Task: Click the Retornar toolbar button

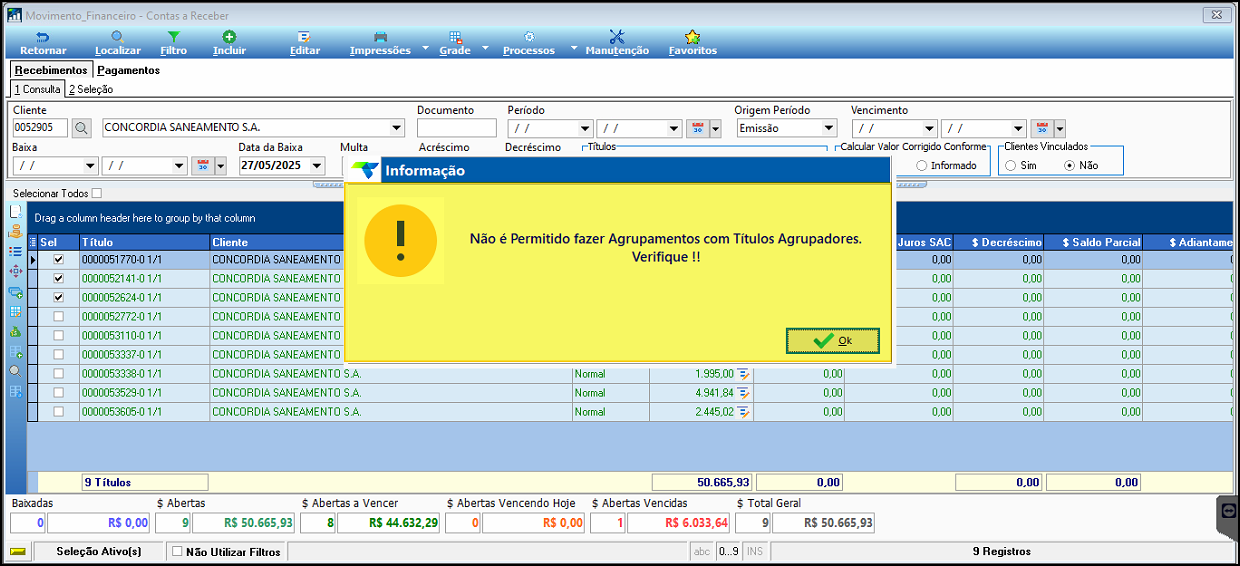Action: pyautogui.click(x=43, y=43)
